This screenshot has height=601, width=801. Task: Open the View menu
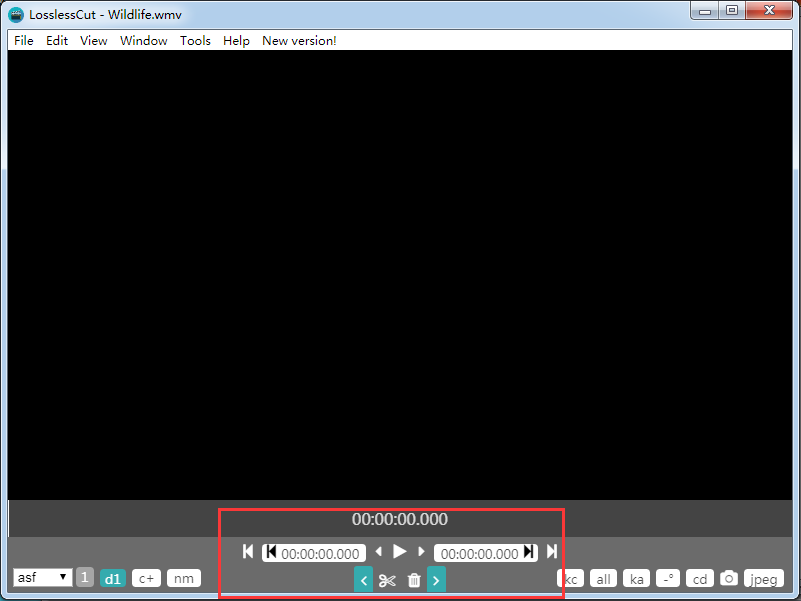tap(93, 41)
